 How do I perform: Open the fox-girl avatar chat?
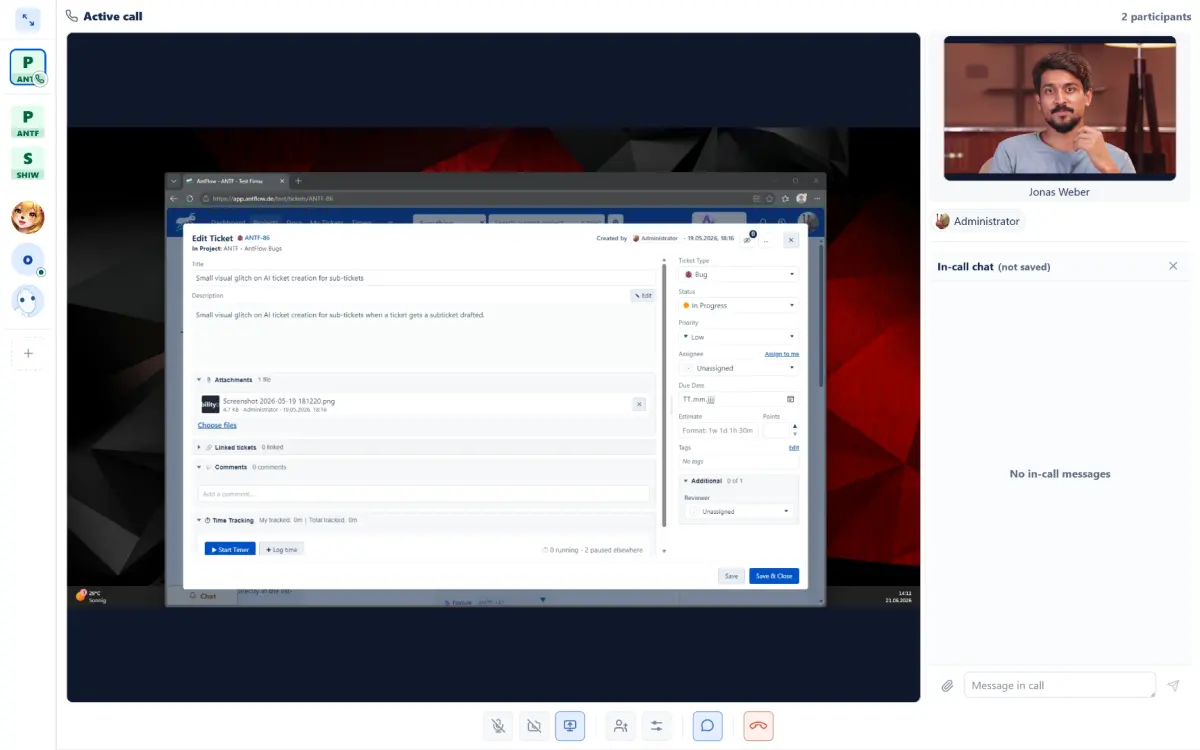pos(28,217)
